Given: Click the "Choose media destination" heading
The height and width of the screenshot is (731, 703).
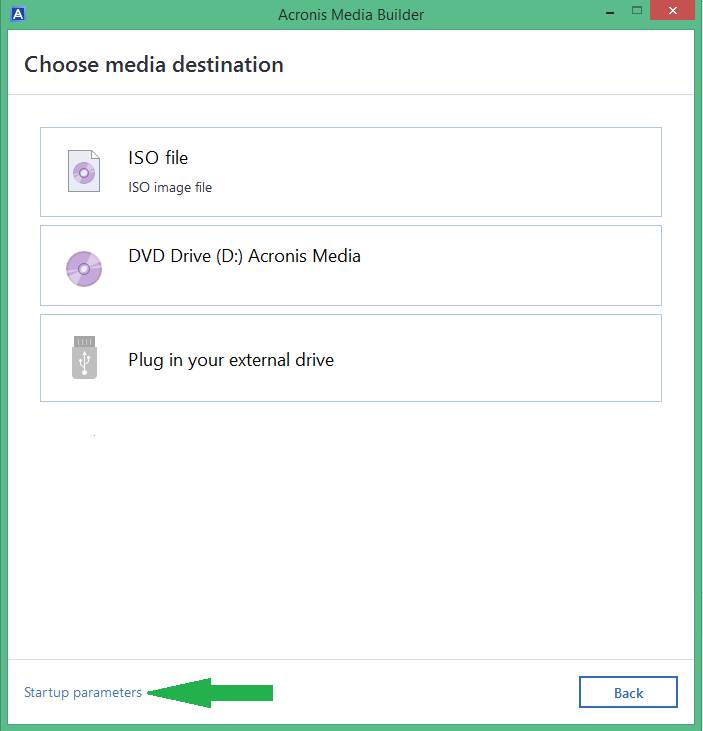Looking at the screenshot, I should [x=154, y=64].
